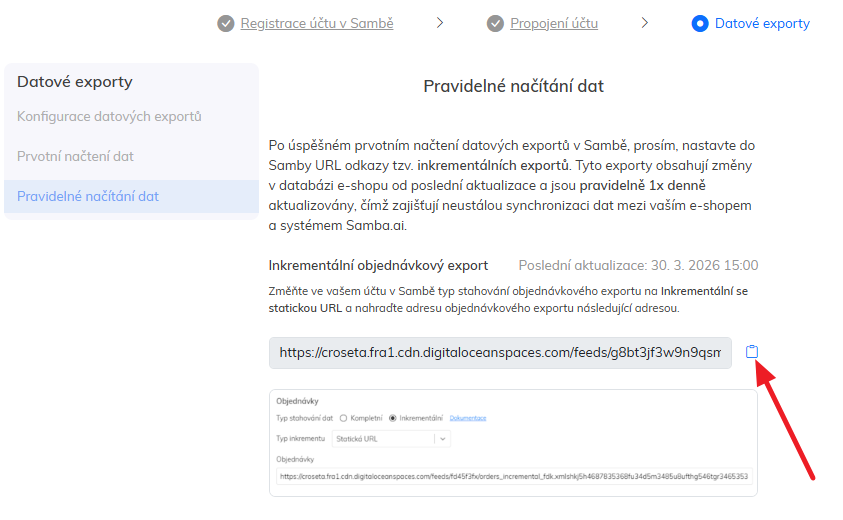
Task: Click the checkmark icon beside Propojení účtu
Action: pyautogui.click(x=496, y=23)
